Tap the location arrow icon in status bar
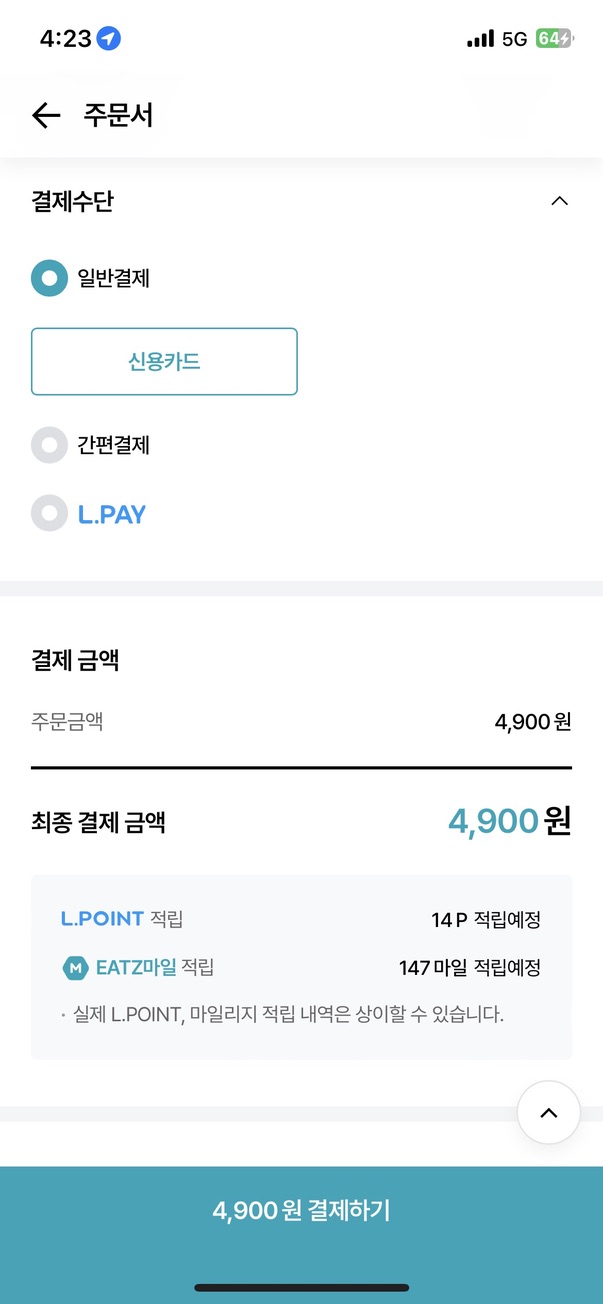This screenshot has height=1304, width=603. [109, 39]
